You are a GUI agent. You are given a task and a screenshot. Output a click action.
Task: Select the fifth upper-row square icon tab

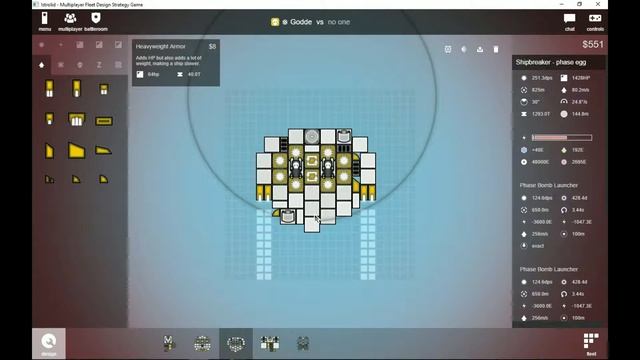coord(118,45)
